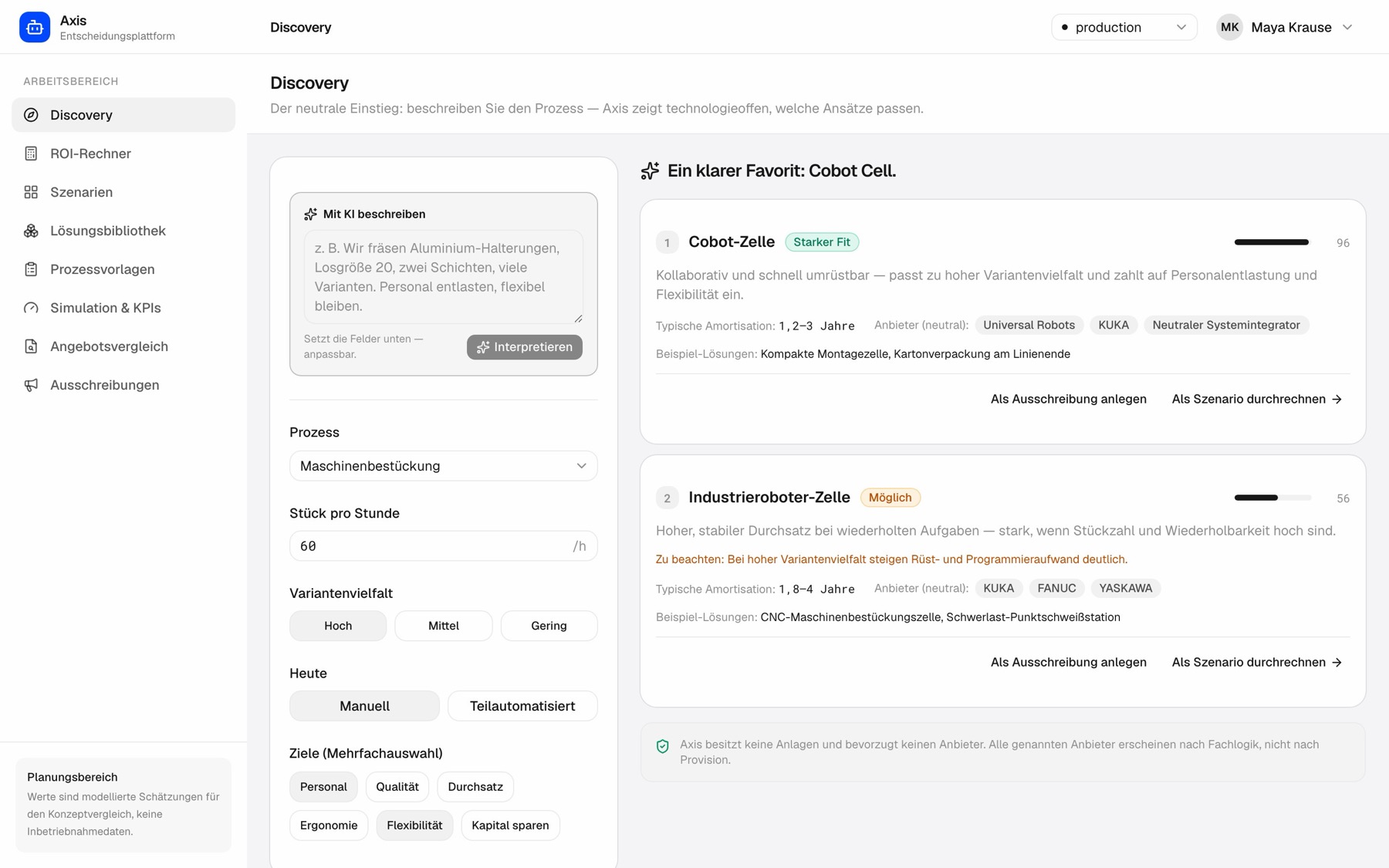
Task: Choose Teilautomatisiert under Heute
Action: coord(522,706)
